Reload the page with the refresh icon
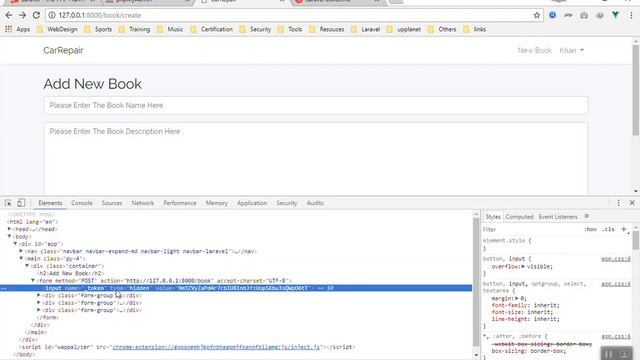 tap(36, 15)
